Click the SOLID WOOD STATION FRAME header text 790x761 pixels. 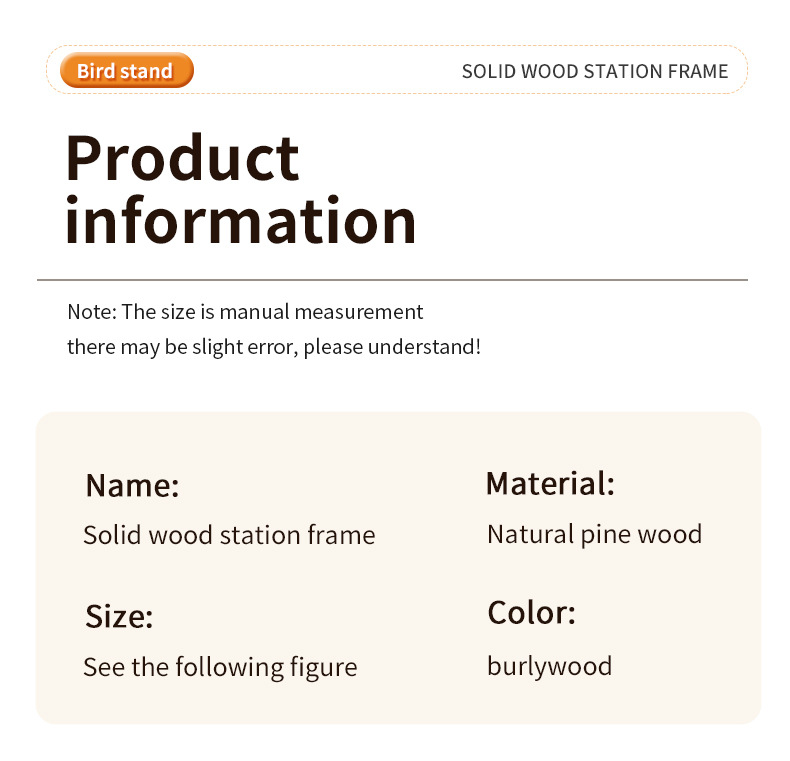[594, 71]
